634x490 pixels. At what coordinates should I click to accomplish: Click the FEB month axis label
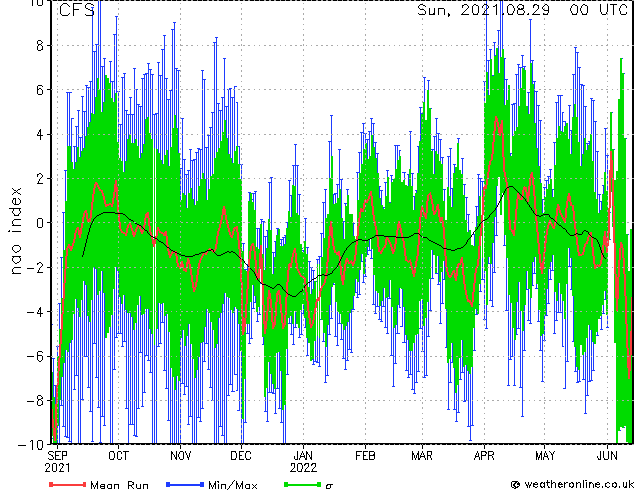(x=365, y=456)
